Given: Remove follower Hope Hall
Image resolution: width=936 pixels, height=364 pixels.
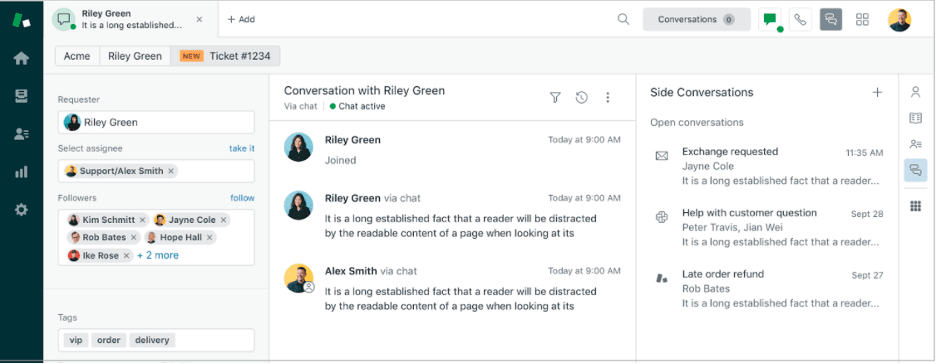Looking at the screenshot, I should point(210,237).
